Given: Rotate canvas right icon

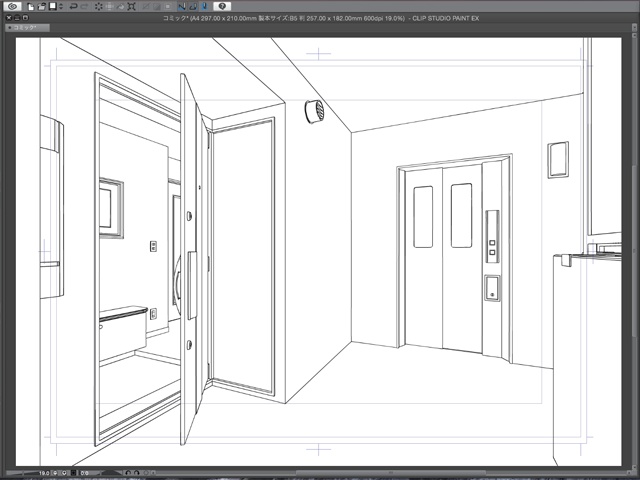Looking at the screenshot, I should (137, 473).
